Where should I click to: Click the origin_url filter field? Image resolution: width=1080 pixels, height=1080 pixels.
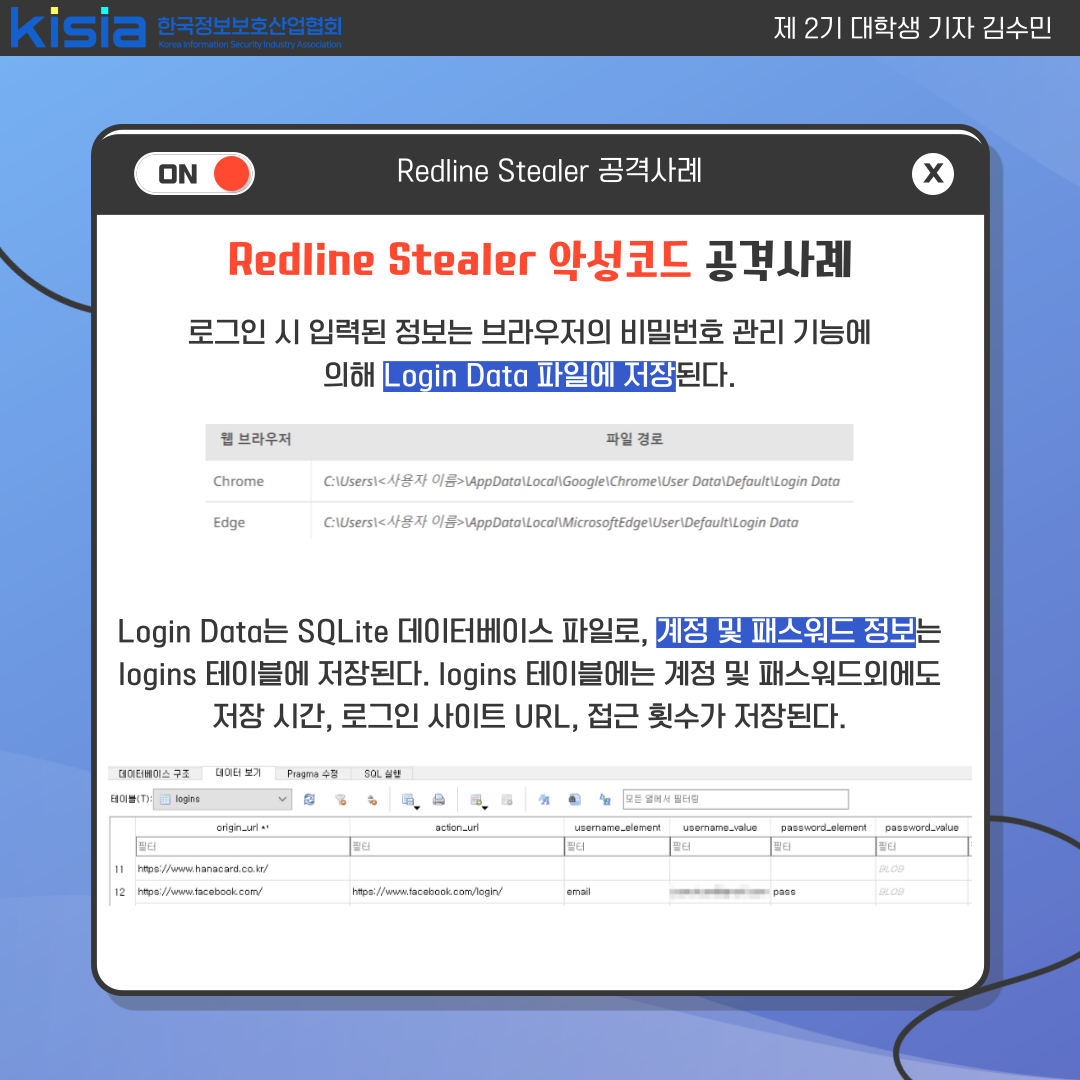coord(242,847)
